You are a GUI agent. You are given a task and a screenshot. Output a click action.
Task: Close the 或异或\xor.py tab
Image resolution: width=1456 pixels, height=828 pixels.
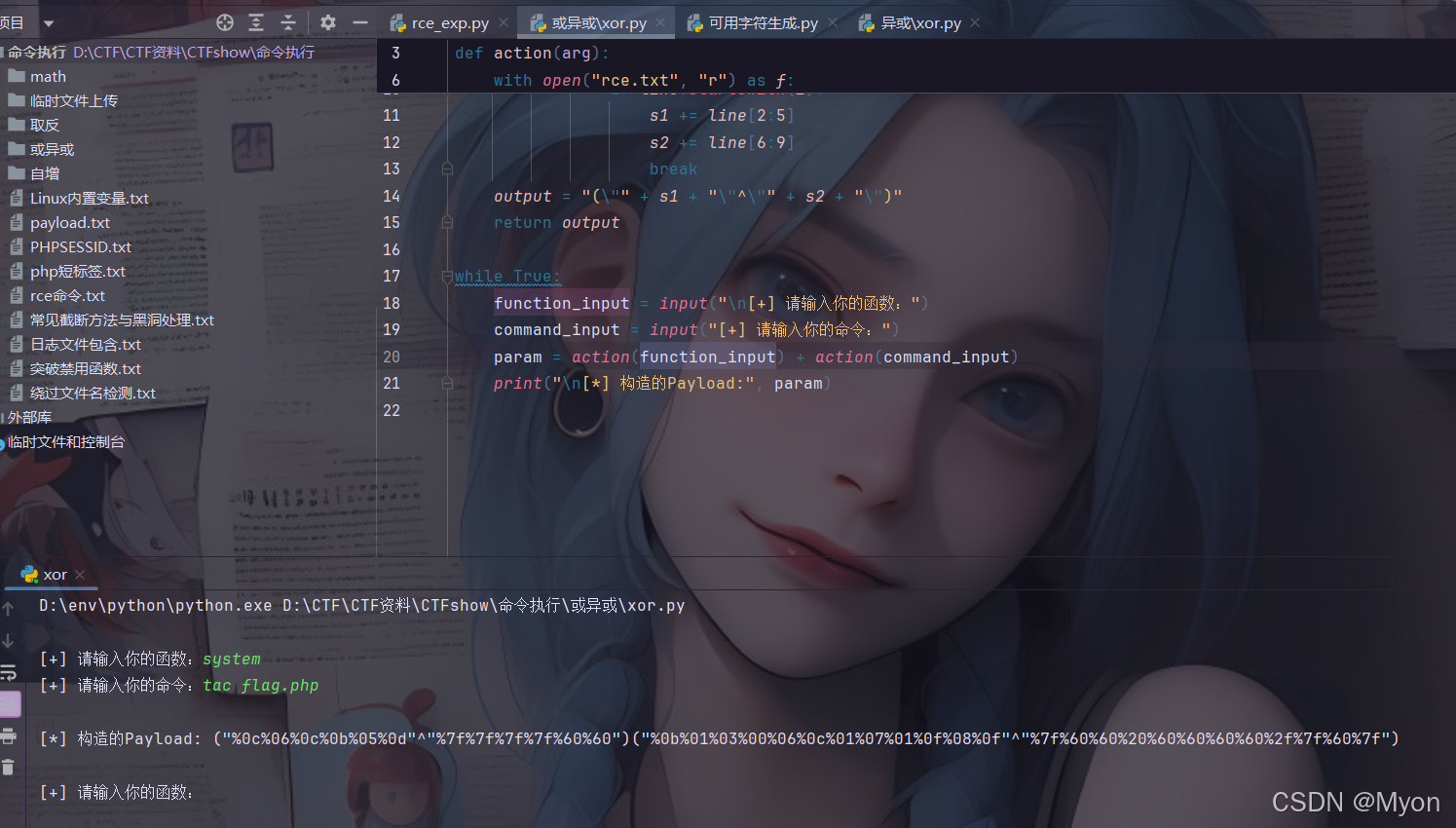(x=660, y=22)
